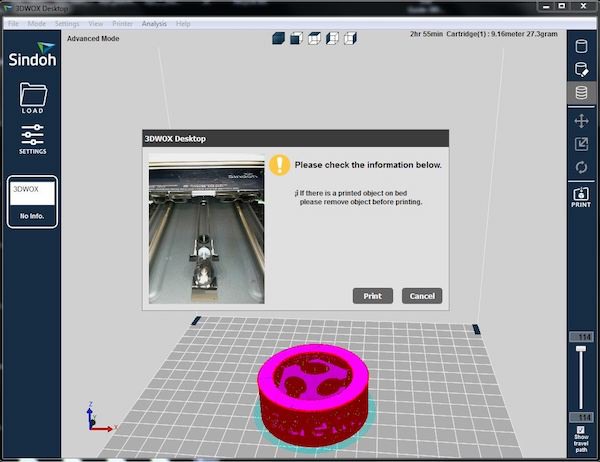Click the LOAD folder icon
Viewport: 600px width, 462px height.
33,98
